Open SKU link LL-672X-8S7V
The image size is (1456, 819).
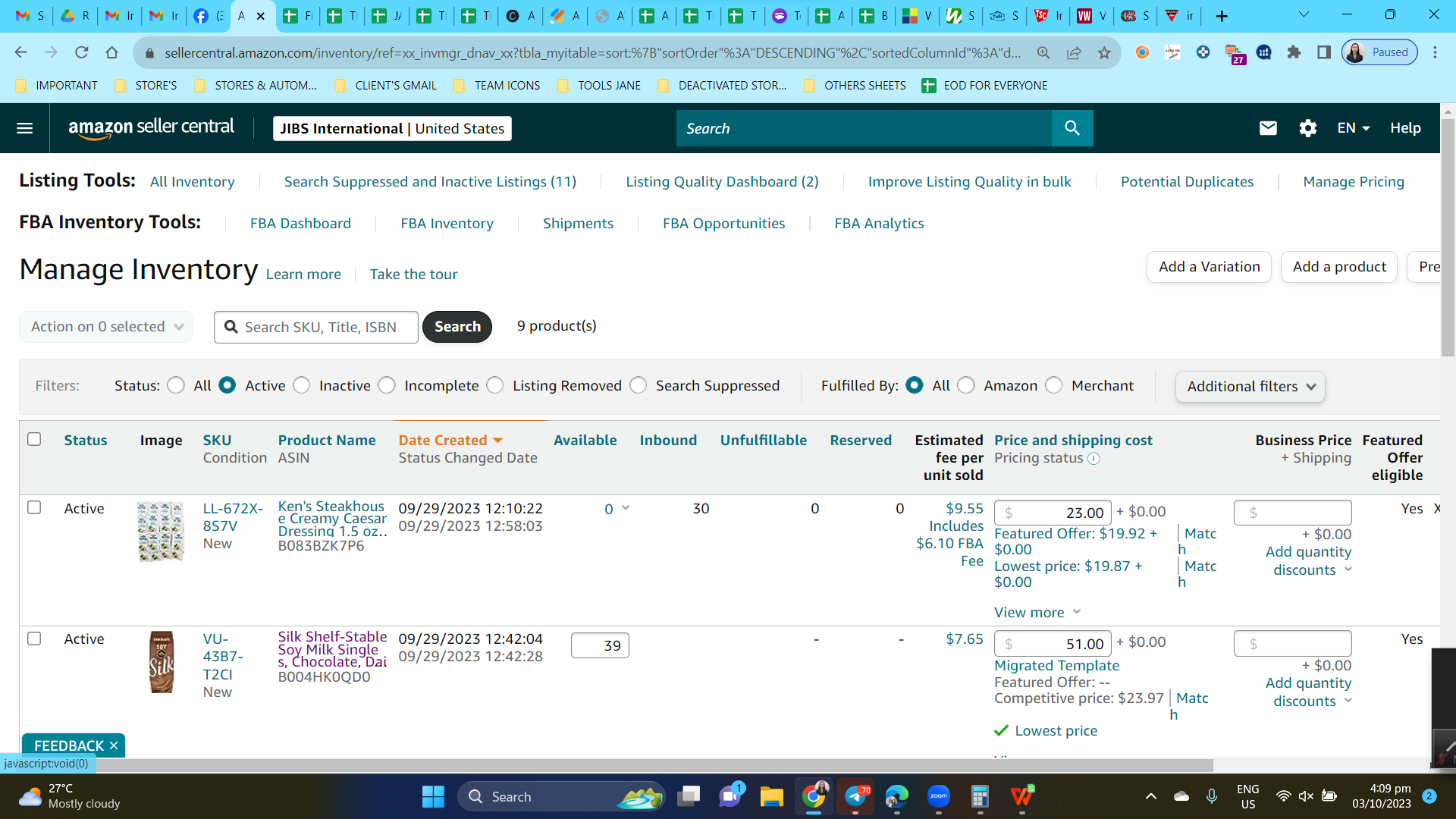[x=233, y=517]
